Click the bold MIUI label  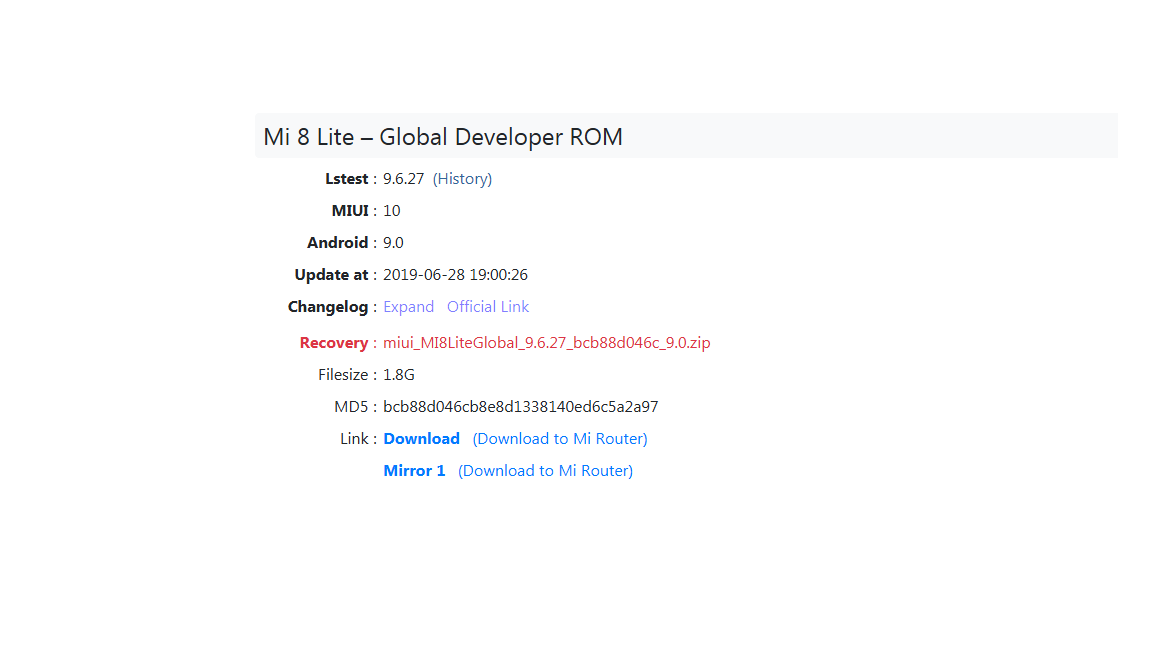click(350, 211)
